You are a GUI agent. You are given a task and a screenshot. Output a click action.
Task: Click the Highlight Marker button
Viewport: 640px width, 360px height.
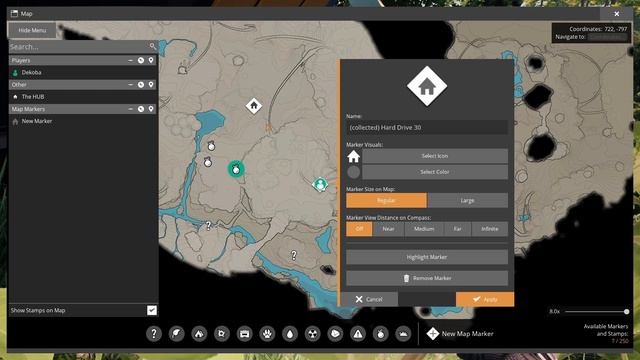tap(427, 257)
